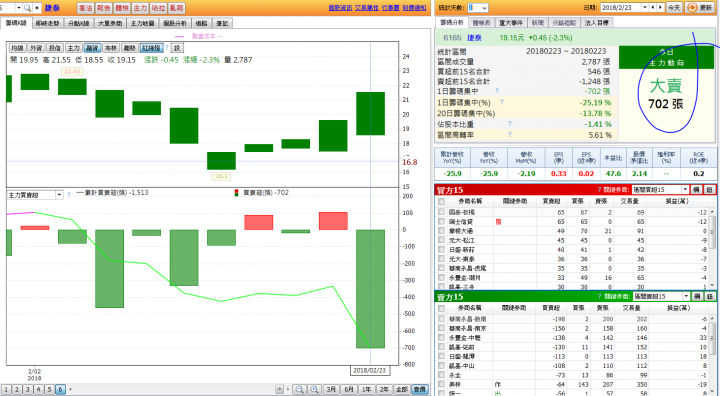Select the 2年 time range

click(384, 389)
